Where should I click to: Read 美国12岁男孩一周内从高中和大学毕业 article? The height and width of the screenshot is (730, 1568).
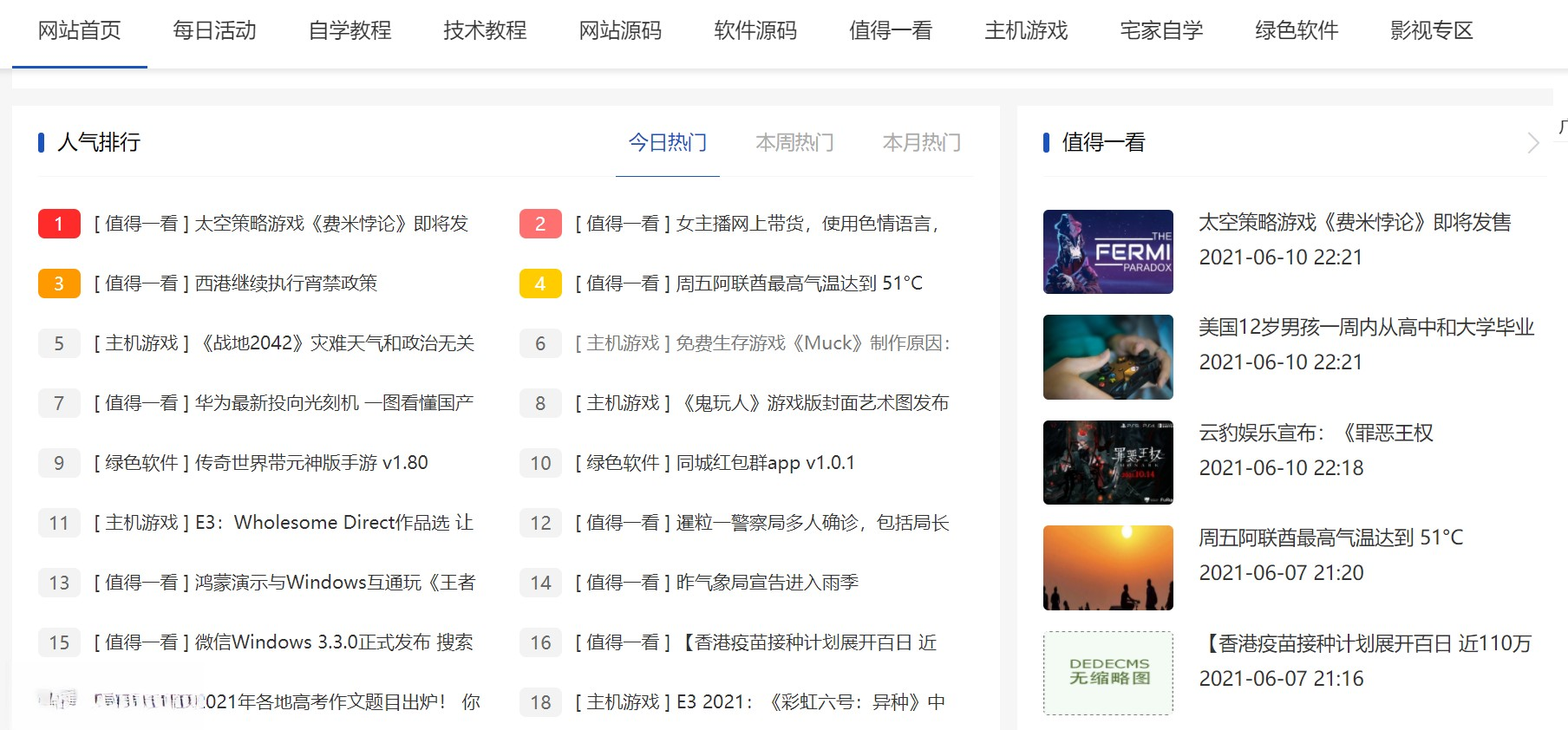1366,328
